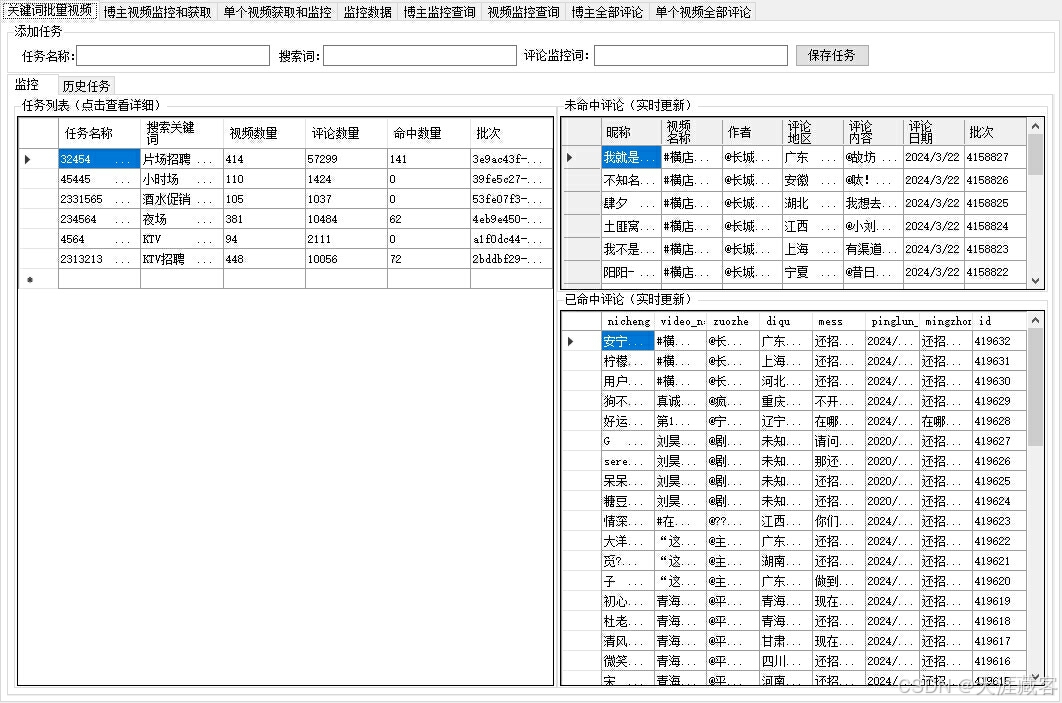This screenshot has height=703, width=1062.
Task: Click region cell 甘肃
Action: pos(786,641)
